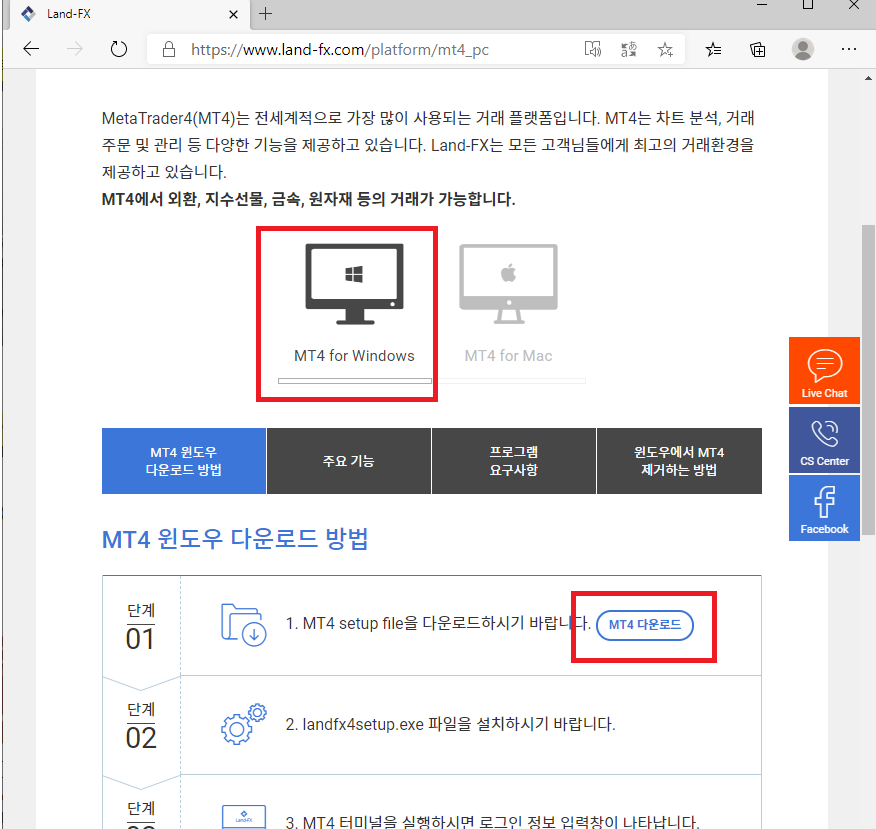The image size is (876, 829).
Task: Click the landfx4setup.exe step 2 text
Action: click(x=450, y=725)
